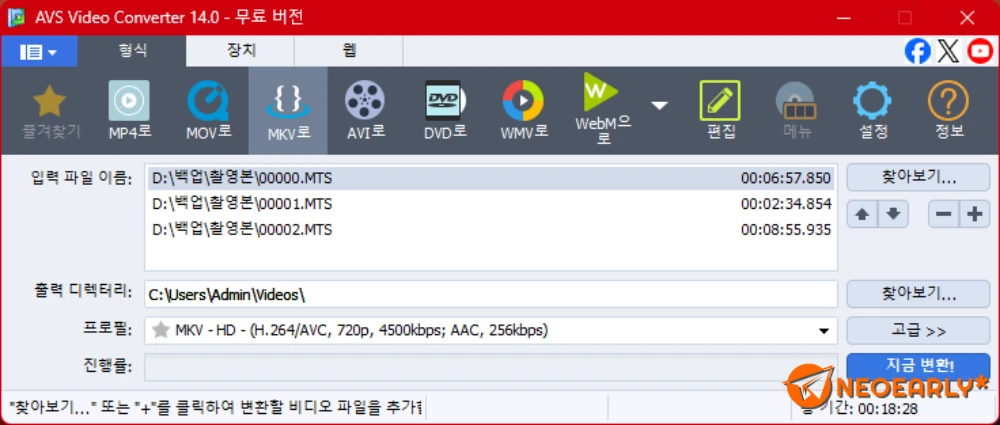Open the 메뉴 (Menu) tool
This screenshot has height=425, width=1000.
coord(797,112)
